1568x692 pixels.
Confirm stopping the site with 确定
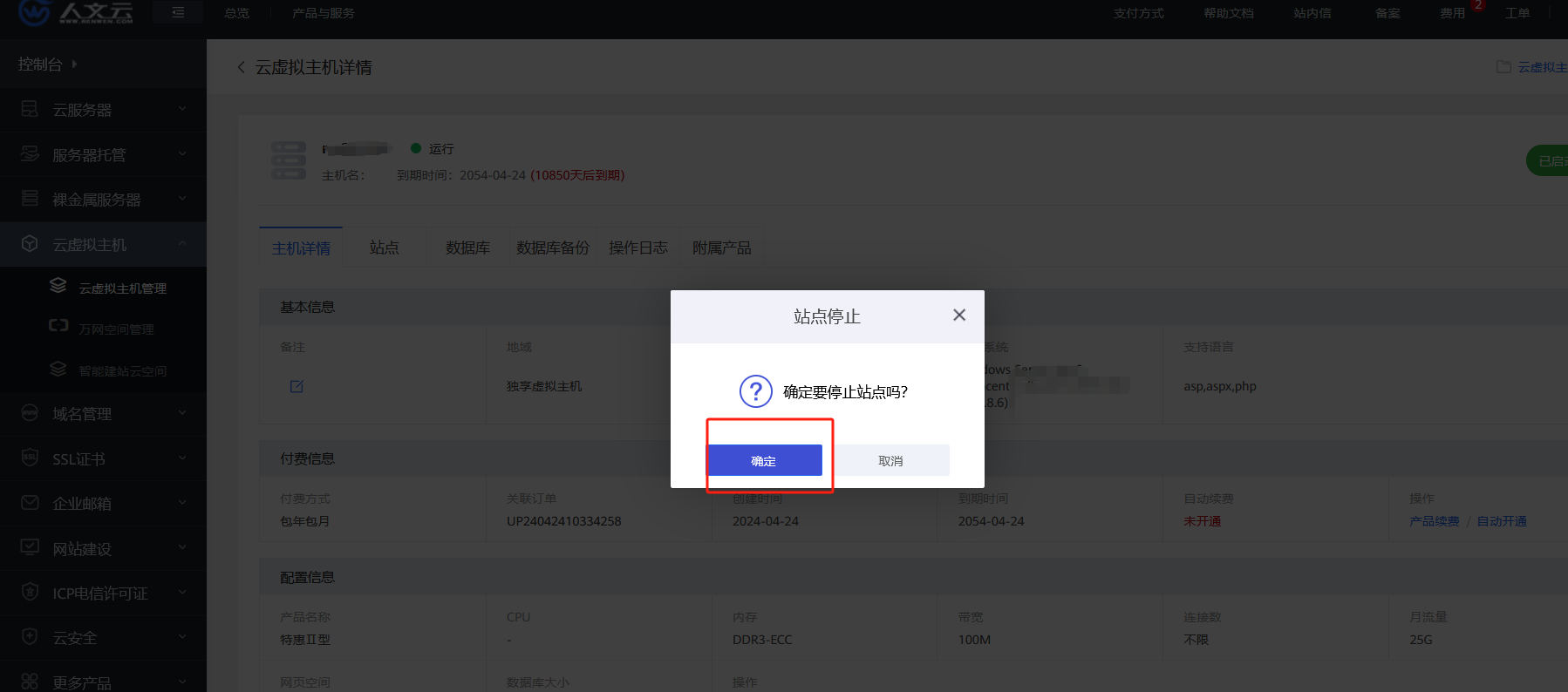coord(764,460)
